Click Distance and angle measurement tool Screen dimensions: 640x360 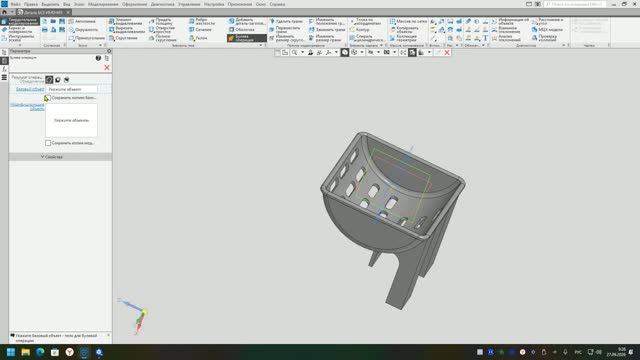547,21
